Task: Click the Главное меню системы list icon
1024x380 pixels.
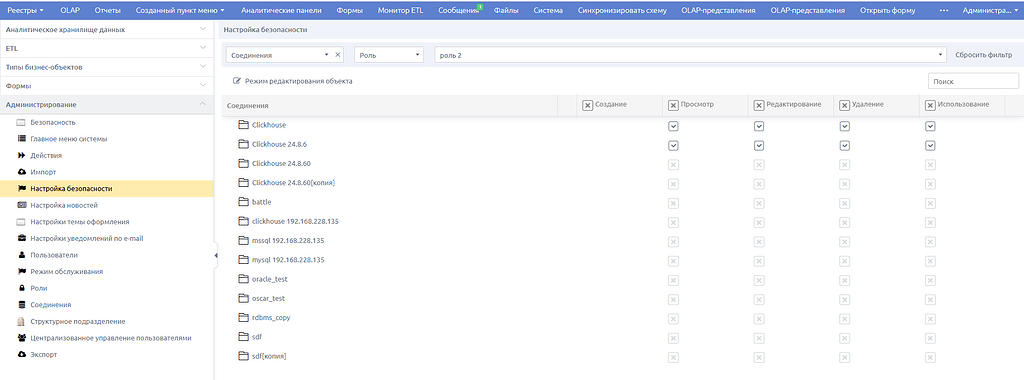Action: pyautogui.click(x=22, y=139)
